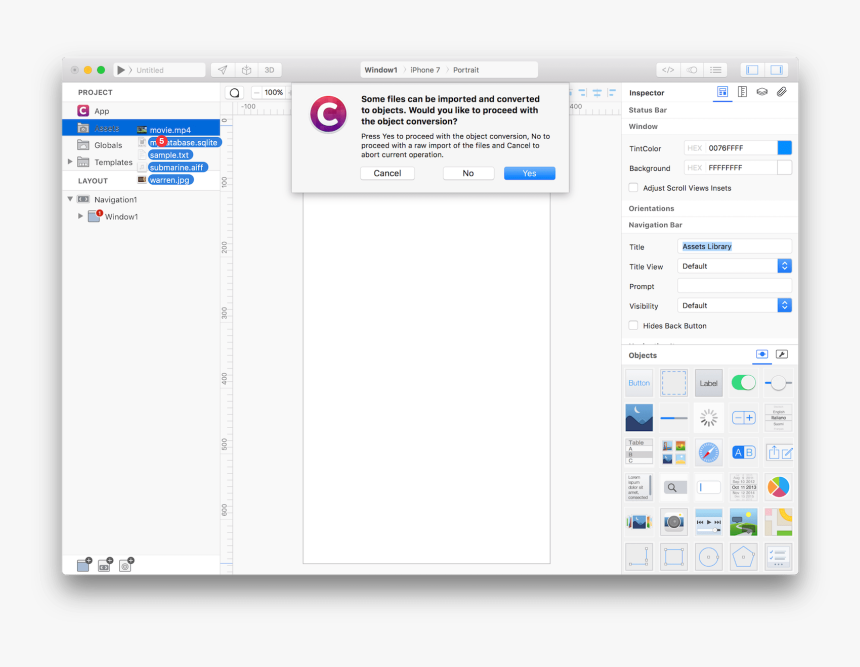Enable Adjust Scroll Views Insets
The width and height of the screenshot is (860, 667).
(633, 188)
